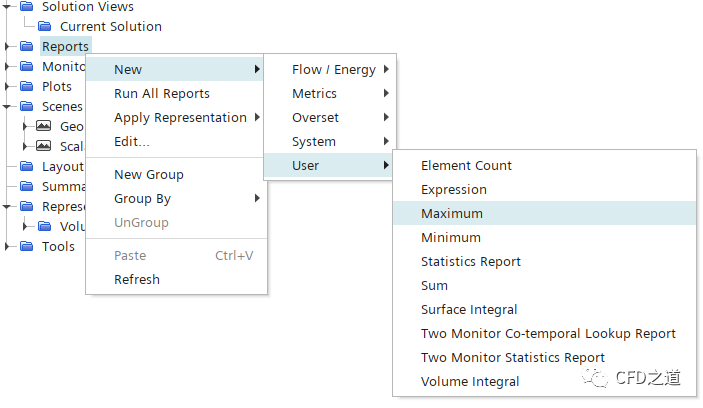
Task: Click the Solution Views folder icon
Action: pos(27,7)
